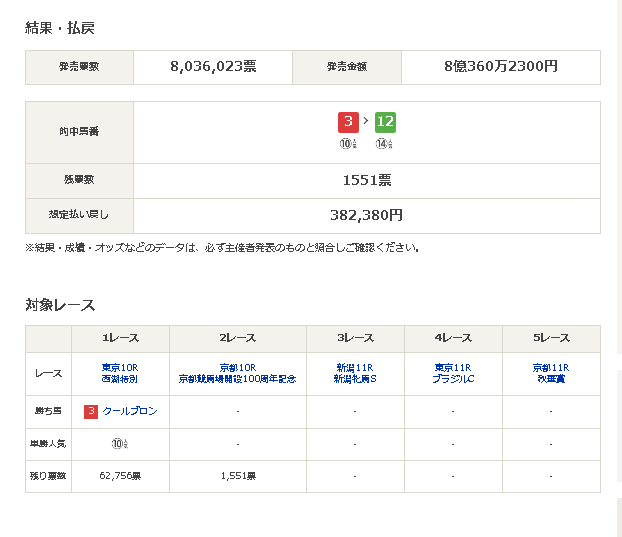622x537 pixels.
Task: Click the 10th popularity icon in race table
Action: coord(119,443)
